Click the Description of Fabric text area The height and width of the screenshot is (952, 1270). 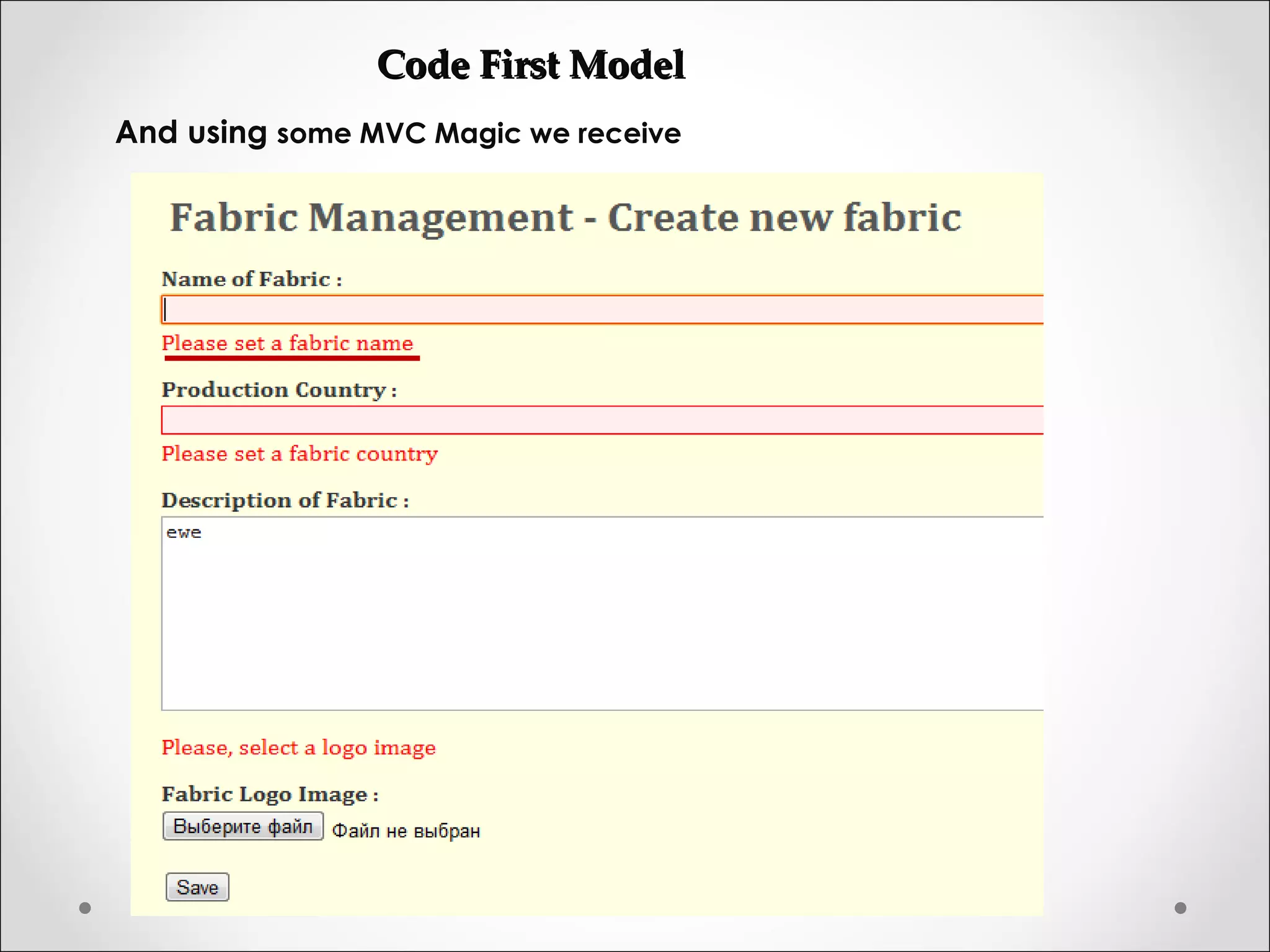[602, 614]
